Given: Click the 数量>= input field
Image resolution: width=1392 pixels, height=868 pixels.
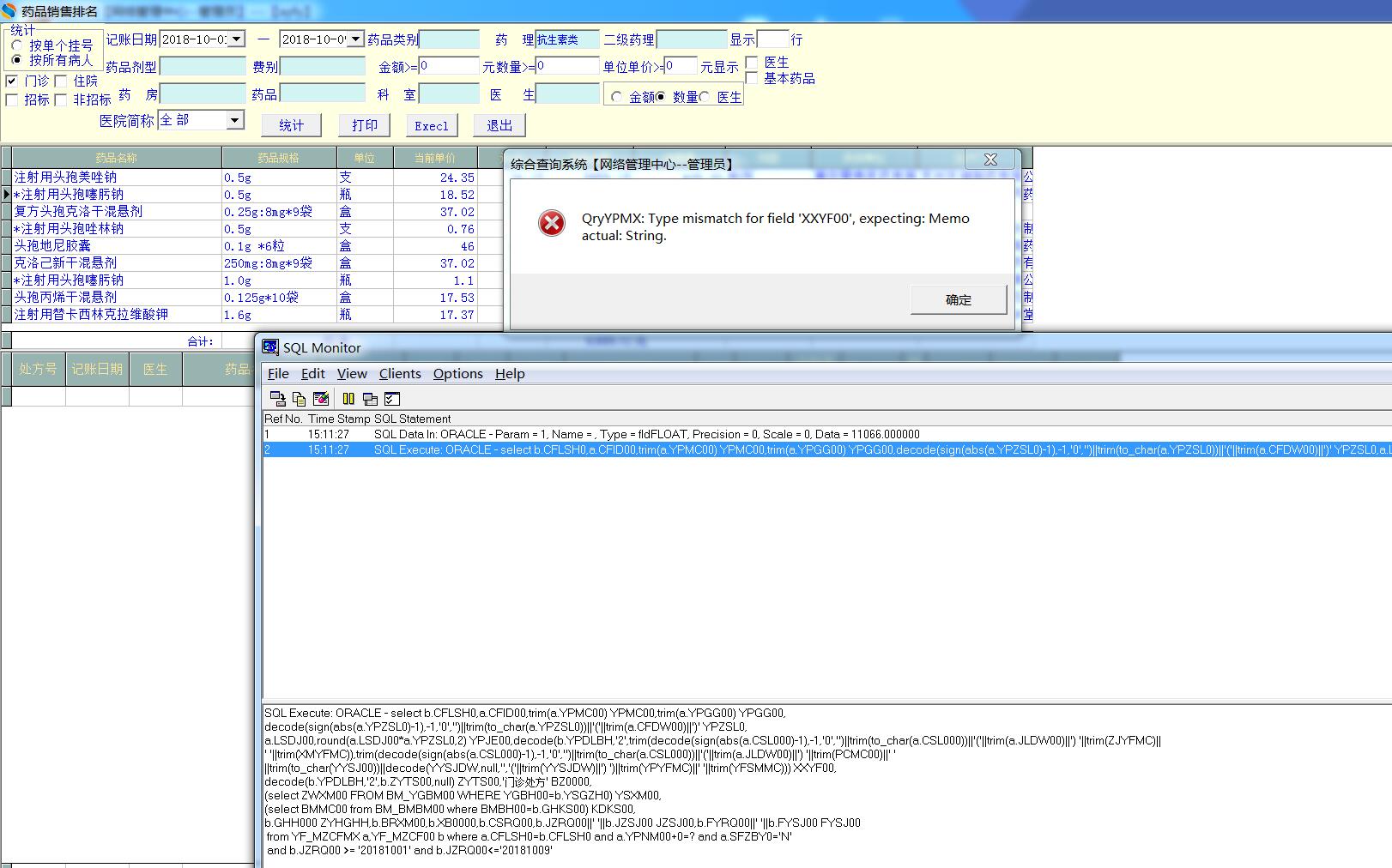Looking at the screenshot, I should tap(567, 66).
